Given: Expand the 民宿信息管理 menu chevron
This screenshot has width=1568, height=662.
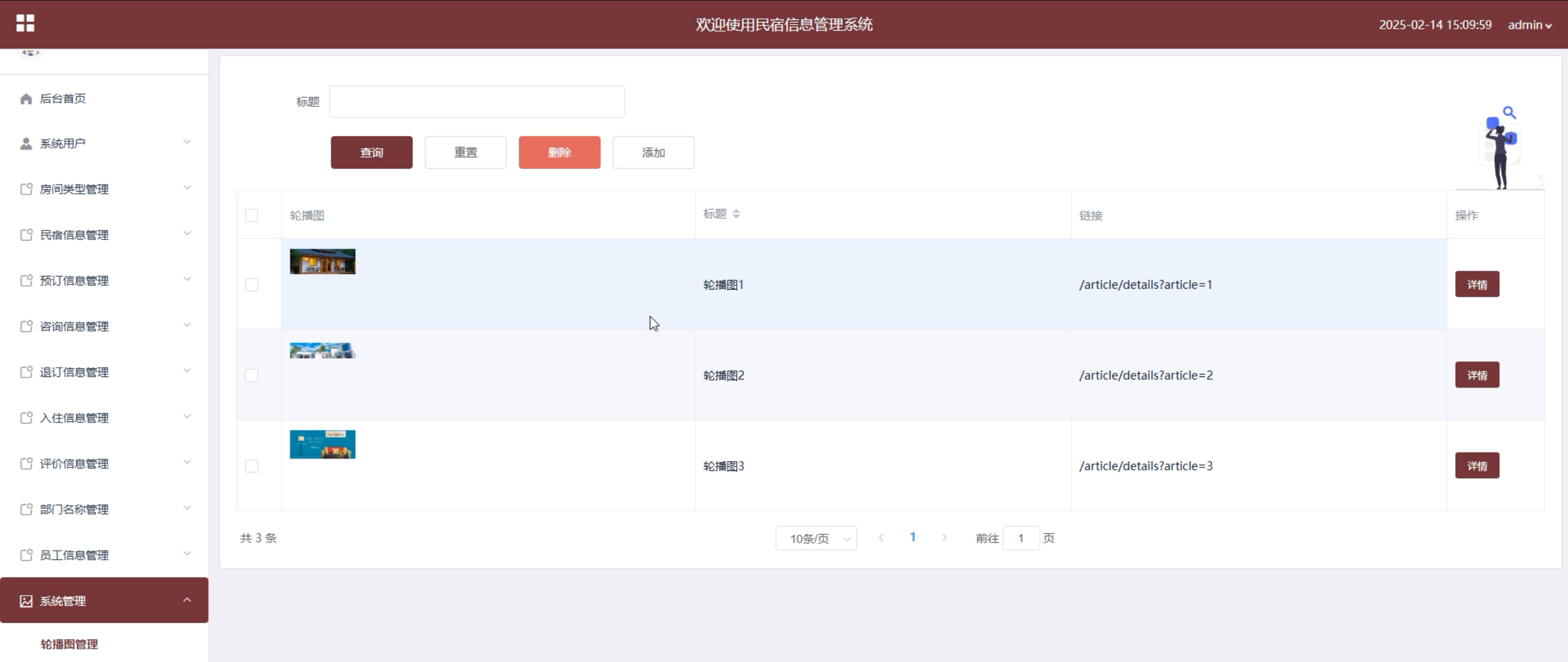Looking at the screenshot, I should (x=187, y=234).
